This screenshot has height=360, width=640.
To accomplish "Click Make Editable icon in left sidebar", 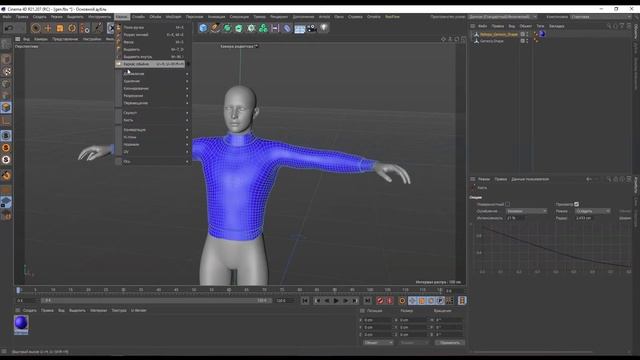I will pyautogui.click(x=6, y=44).
